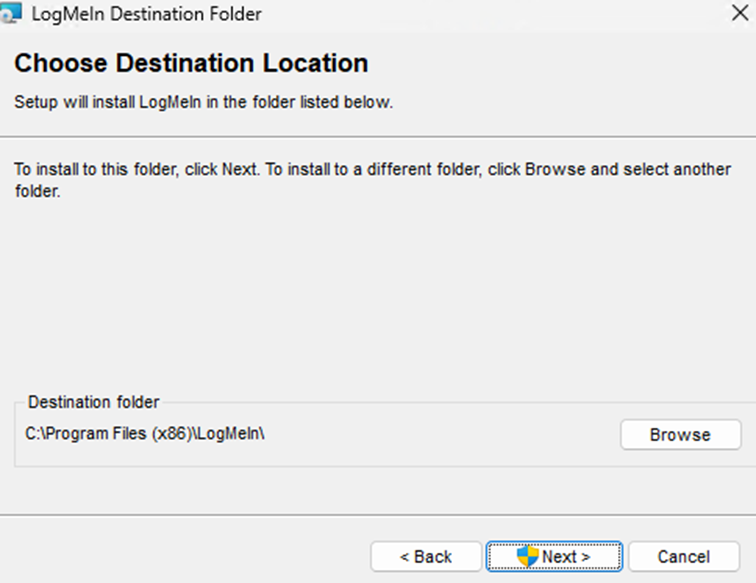The width and height of the screenshot is (756, 583).
Task: Go back with the Back button
Action: pyautogui.click(x=426, y=556)
